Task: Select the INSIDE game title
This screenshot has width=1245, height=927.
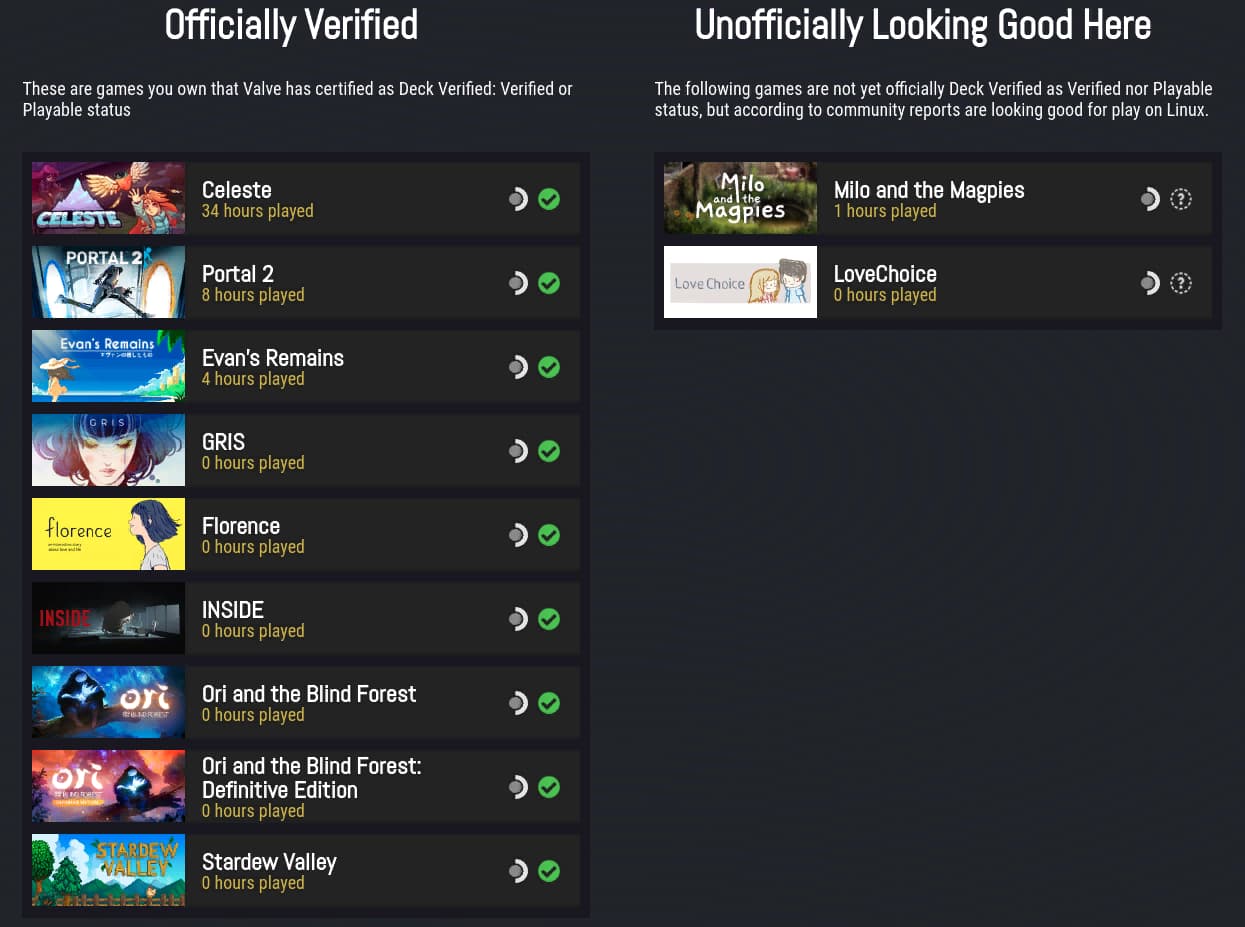Action: 233,610
